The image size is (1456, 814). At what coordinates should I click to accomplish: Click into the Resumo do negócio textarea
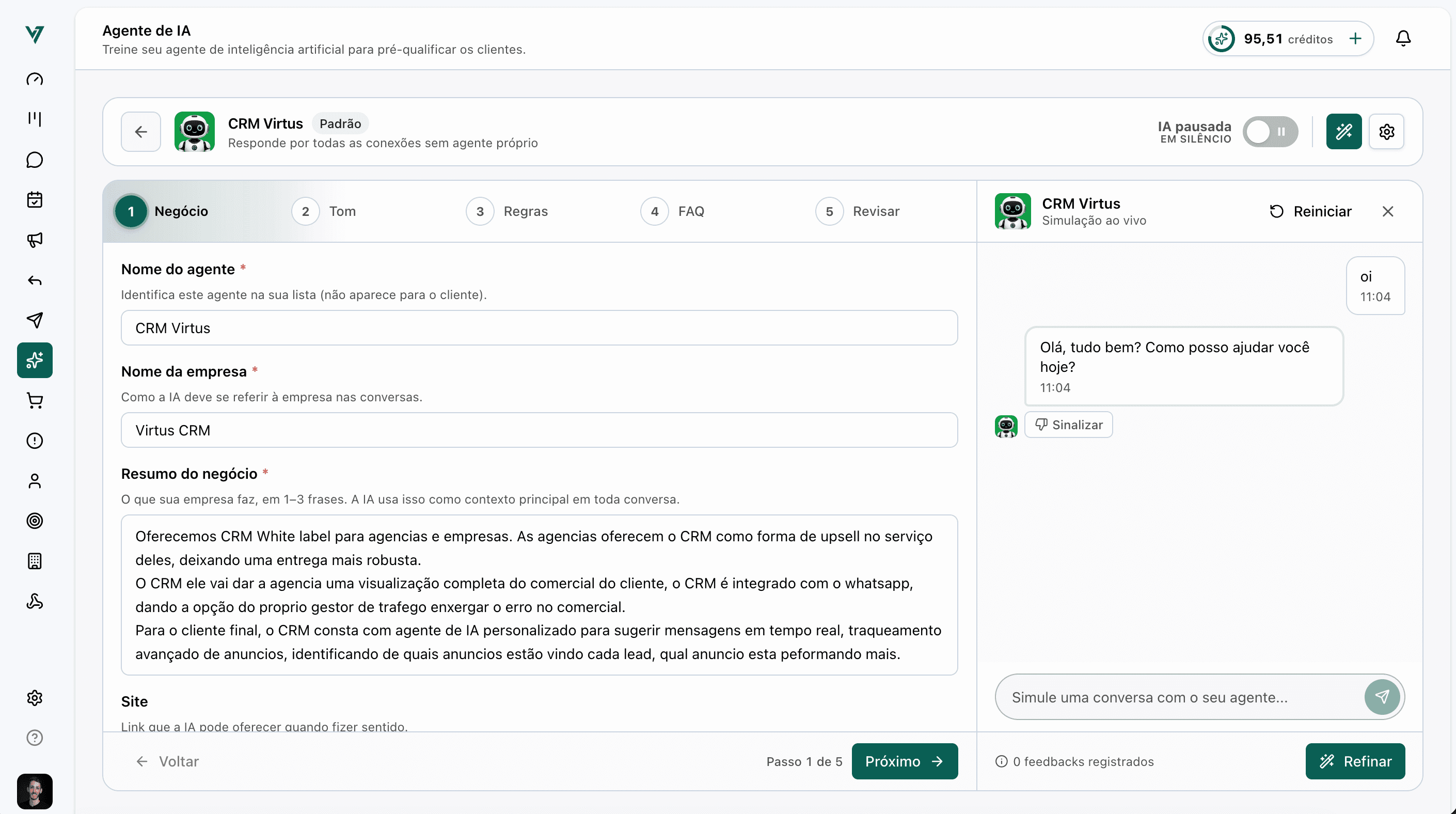click(x=539, y=594)
